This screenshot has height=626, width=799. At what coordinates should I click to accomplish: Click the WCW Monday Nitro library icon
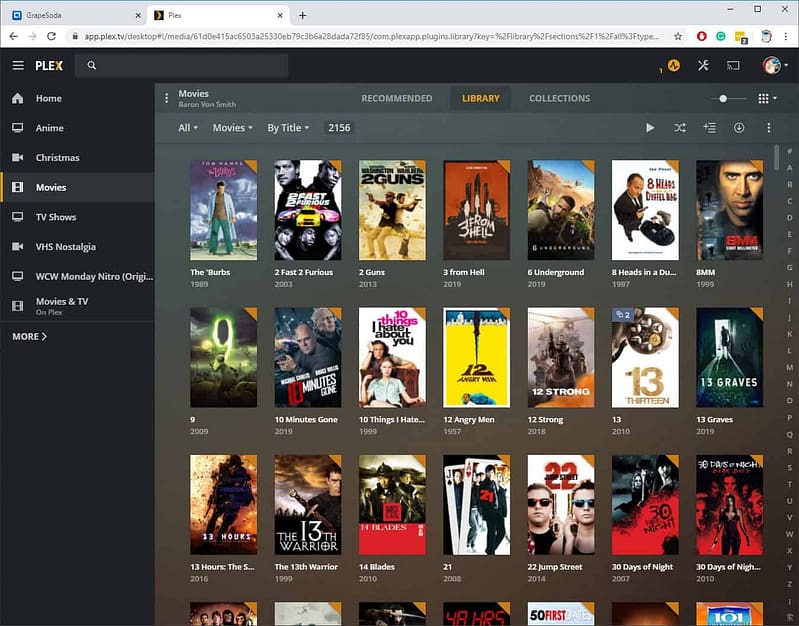(18, 276)
